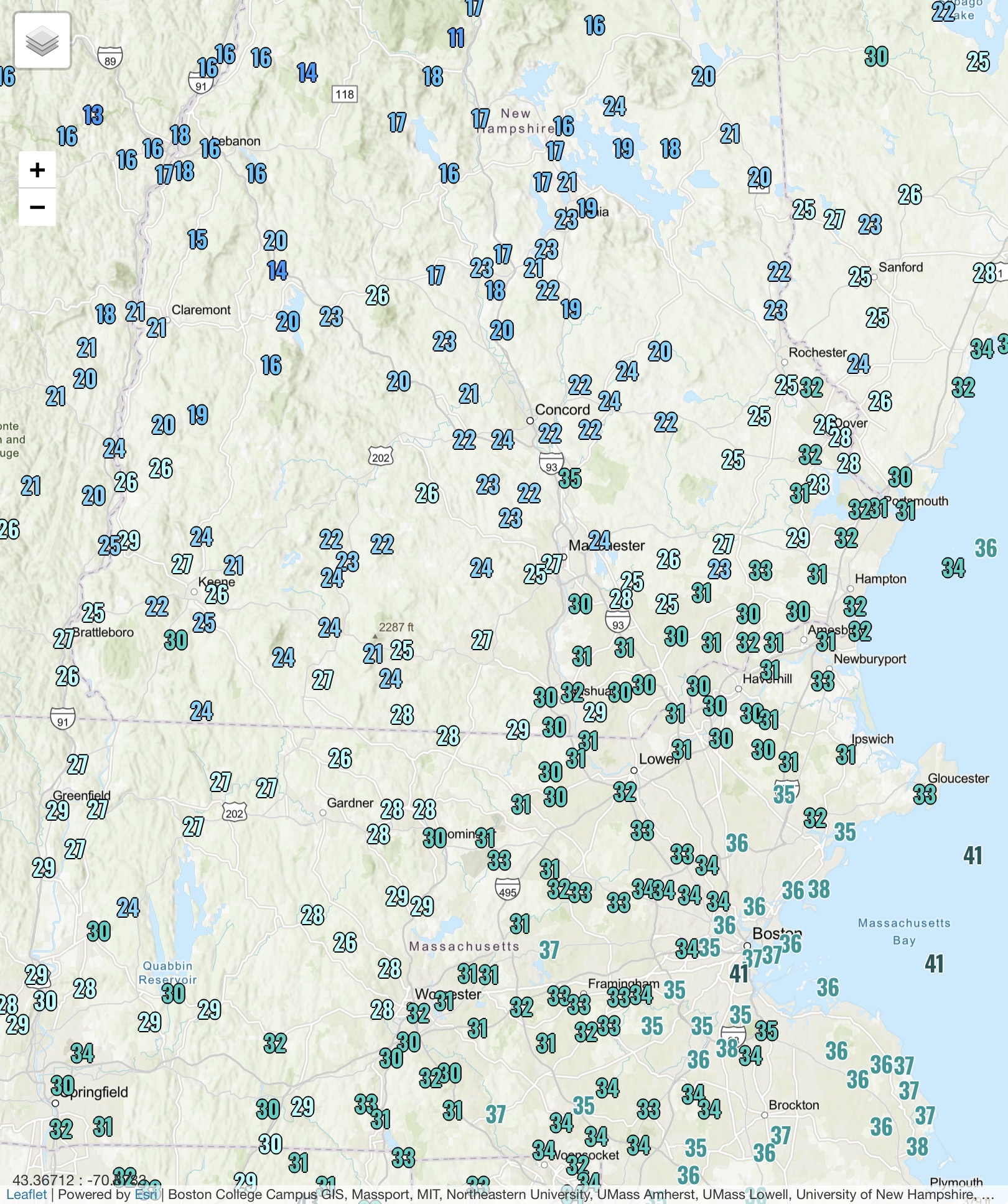Screen dimensions: 1008x1204
Task: Select the 15 degree temperature marker
Action: (197, 240)
